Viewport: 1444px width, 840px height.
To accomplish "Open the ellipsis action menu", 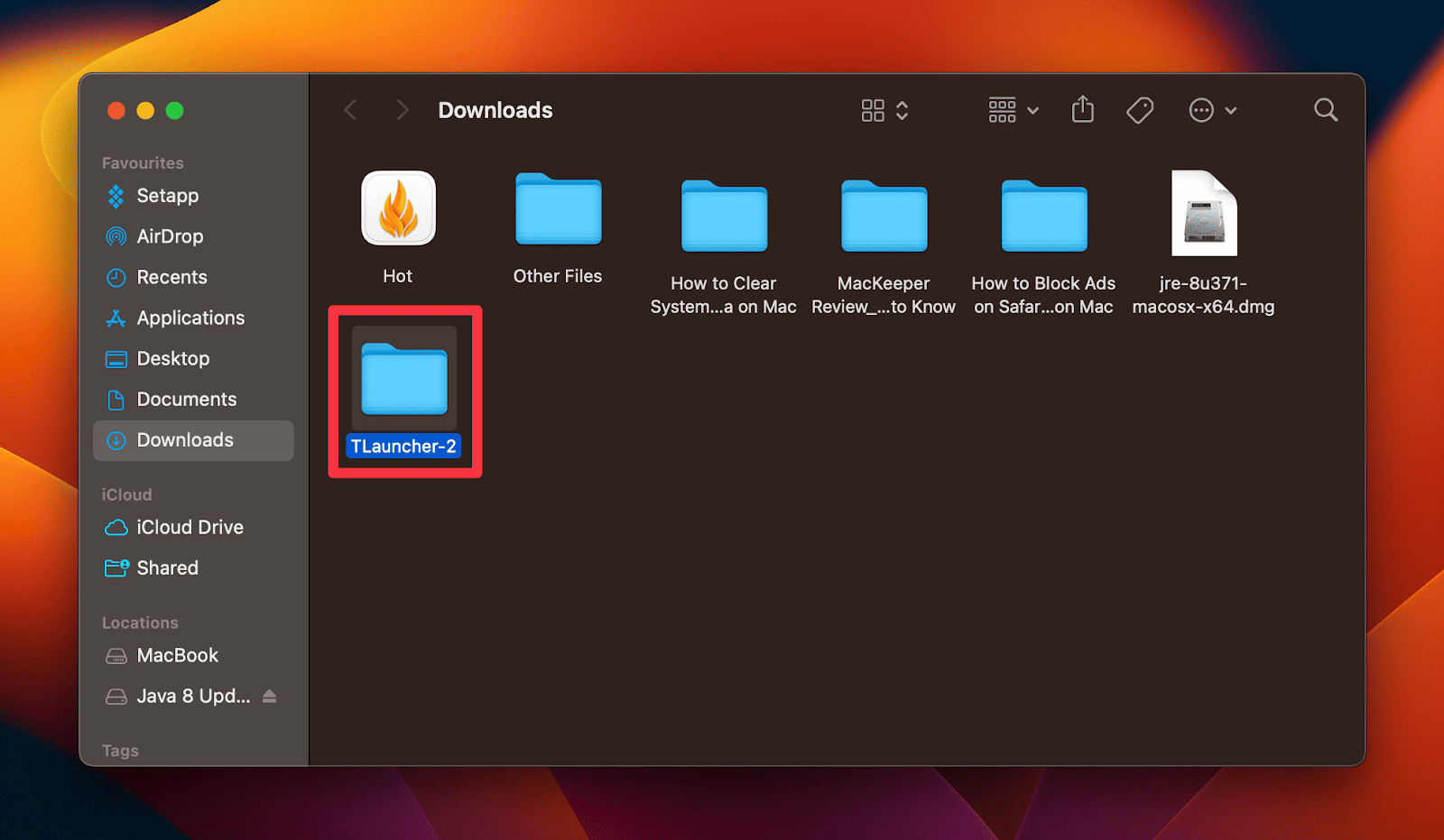I will click(x=1212, y=110).
